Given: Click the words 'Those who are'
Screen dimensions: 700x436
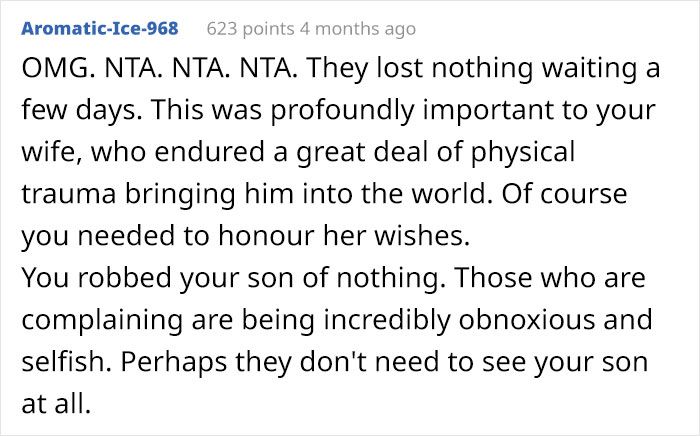Looking at the screenshot, I should pyautogui.click(x=550, y=278).
